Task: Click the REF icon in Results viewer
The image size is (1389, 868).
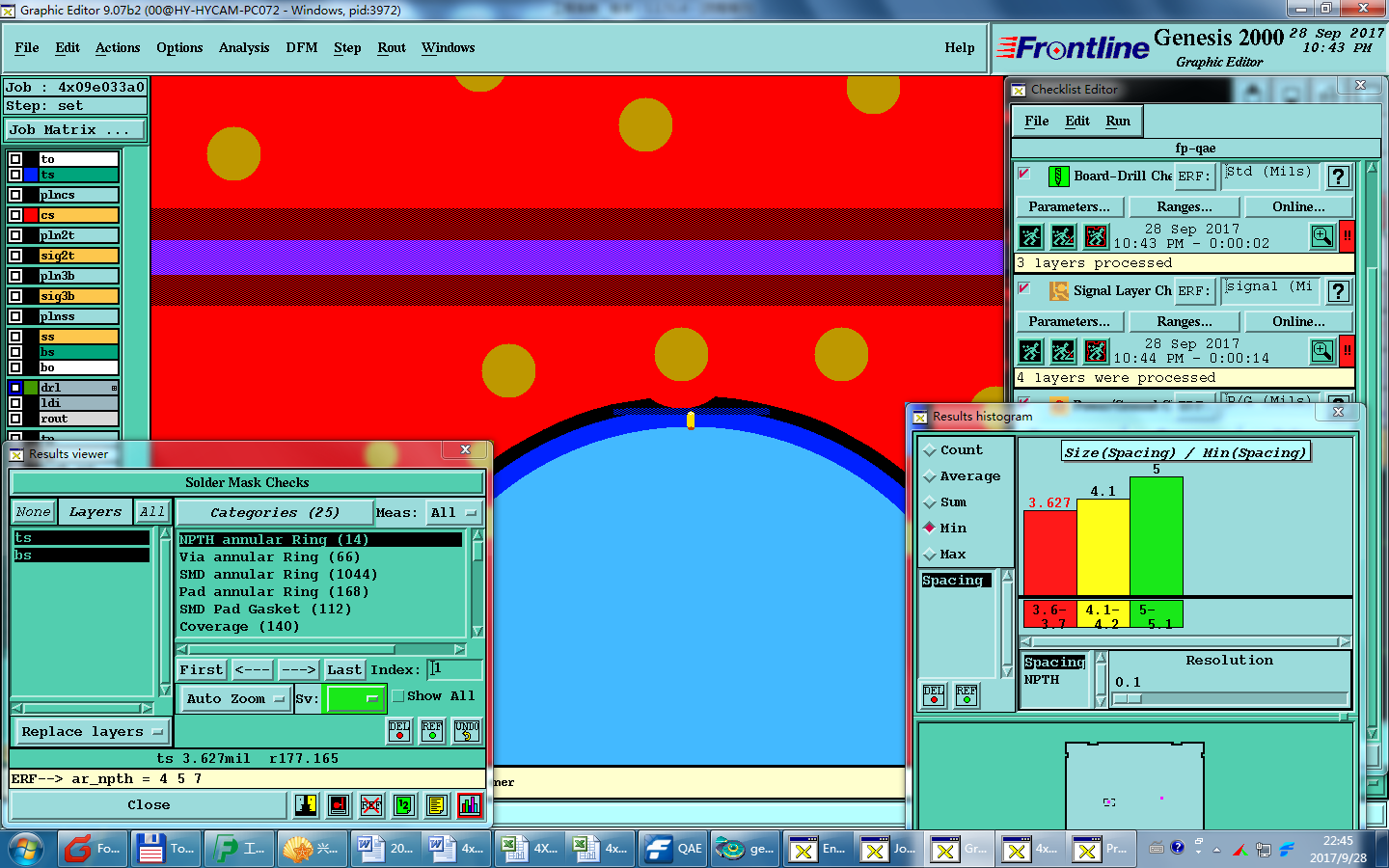Action: tap(432, 731)
